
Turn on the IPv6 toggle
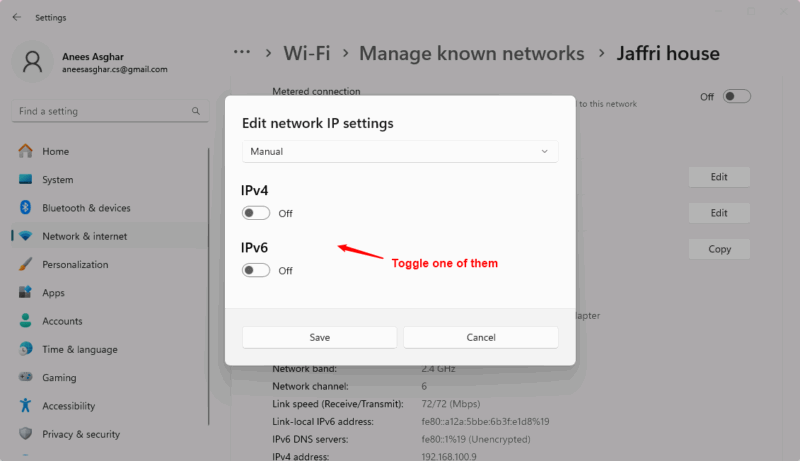(x=256, y=270)
